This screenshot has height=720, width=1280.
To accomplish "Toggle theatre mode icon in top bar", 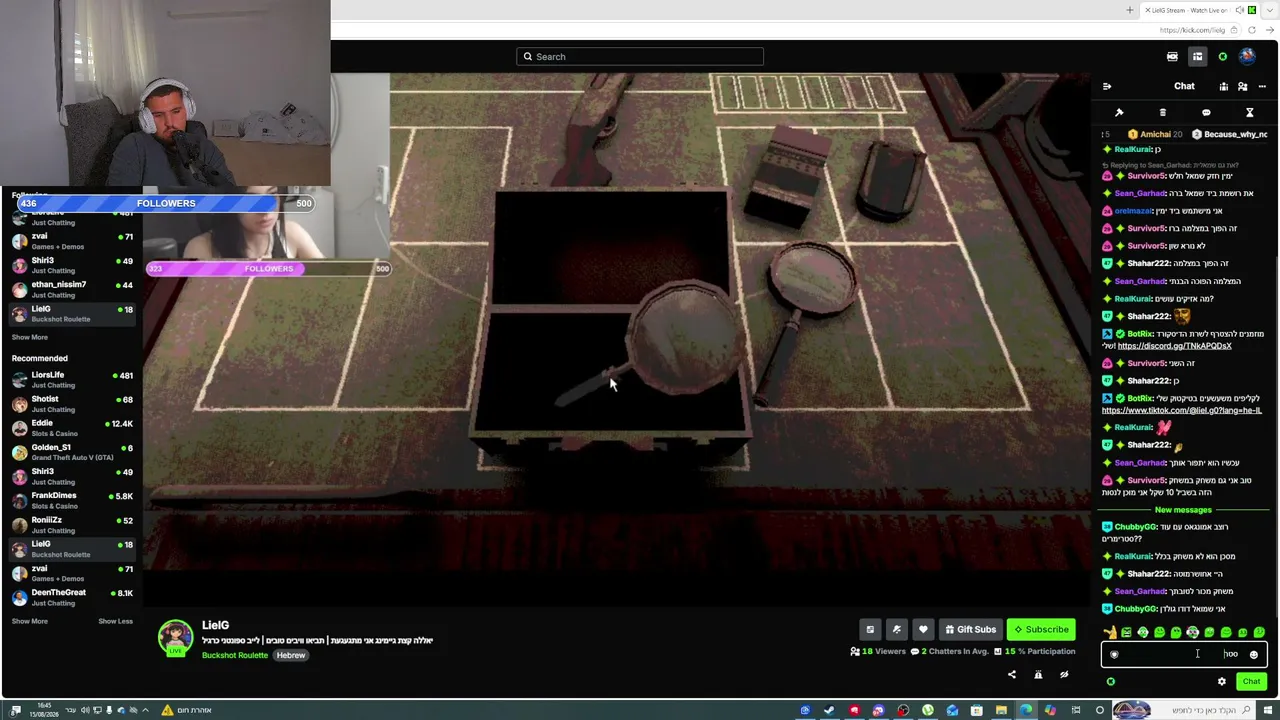I will [1172, 57].
